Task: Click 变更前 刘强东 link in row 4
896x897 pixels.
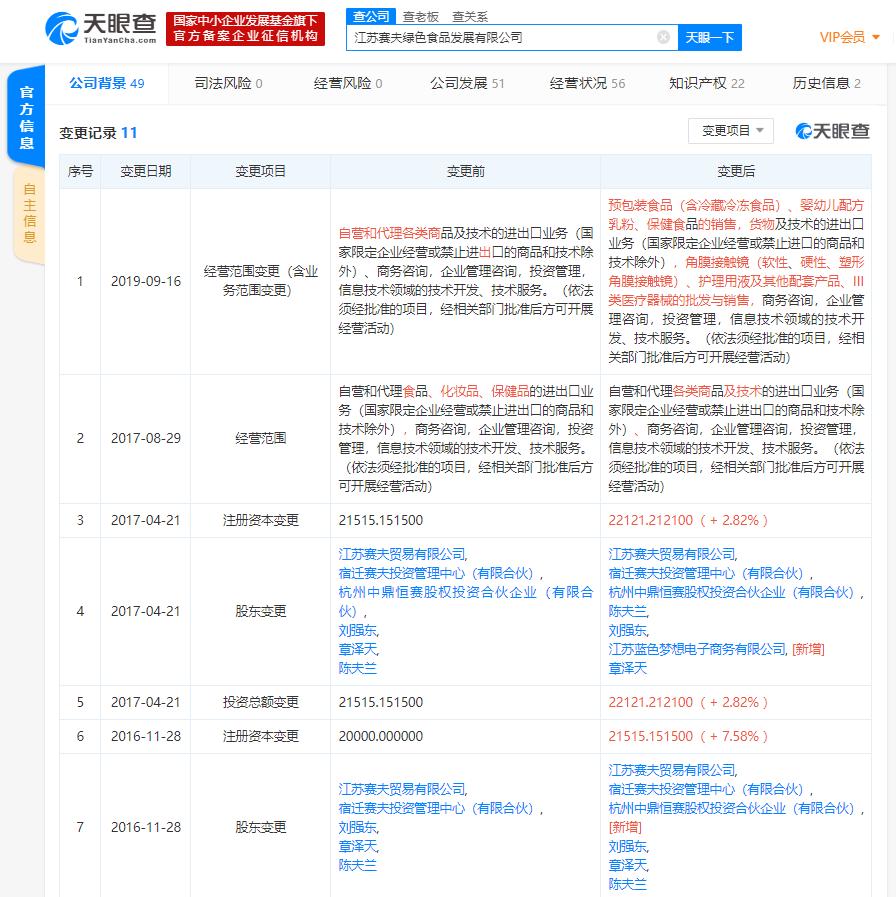Action: pyautogui.click(x=358, y=630)
